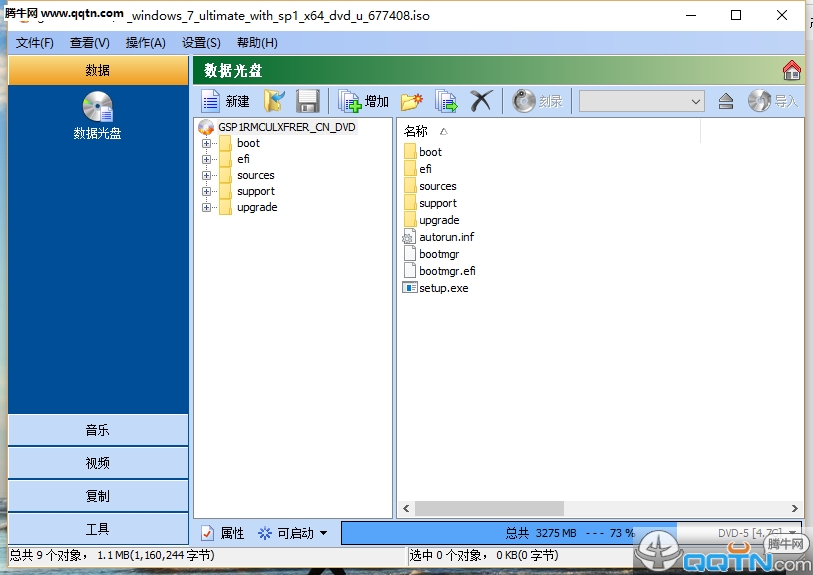Switch to the 复制 sidebar section
The width and height of the screenshot is (813, 575).
98,496
